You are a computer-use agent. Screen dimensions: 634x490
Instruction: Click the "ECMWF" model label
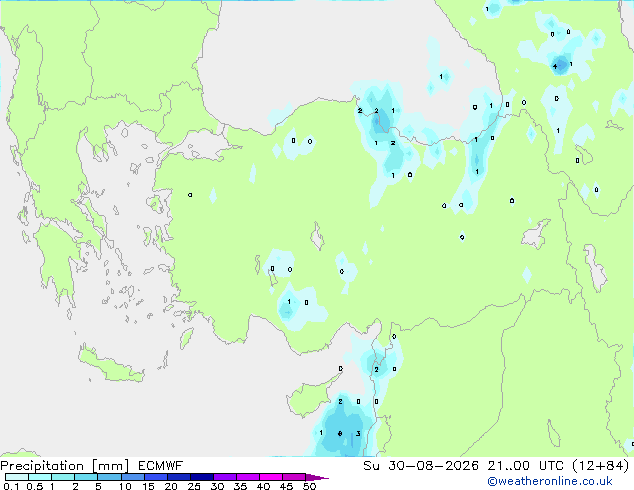[x=161, y=466]
